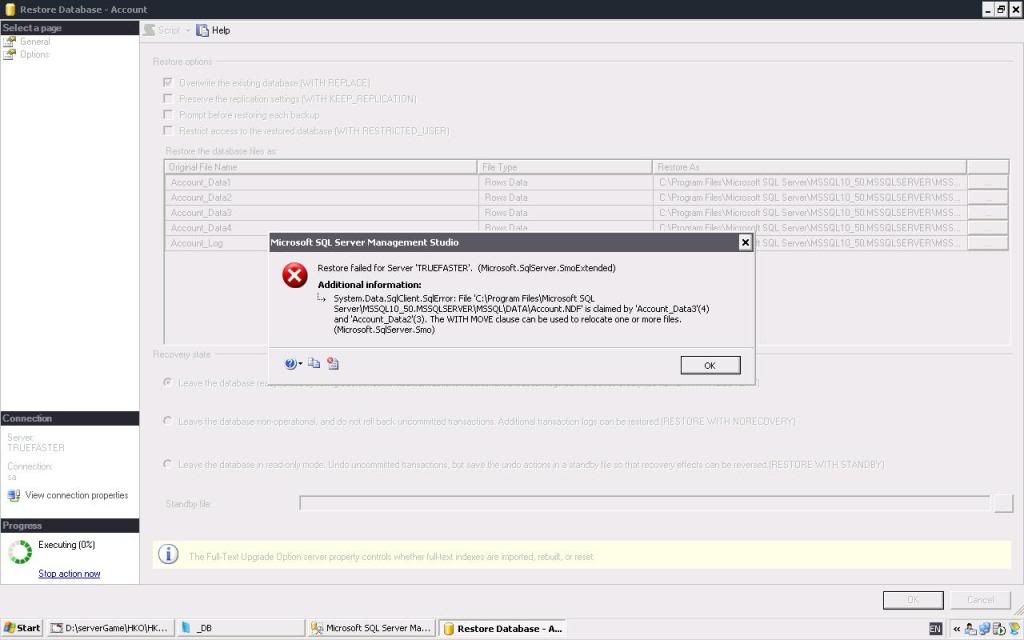1024x640 pixels.
Task: Open the Options page
Action: [35, 54]
